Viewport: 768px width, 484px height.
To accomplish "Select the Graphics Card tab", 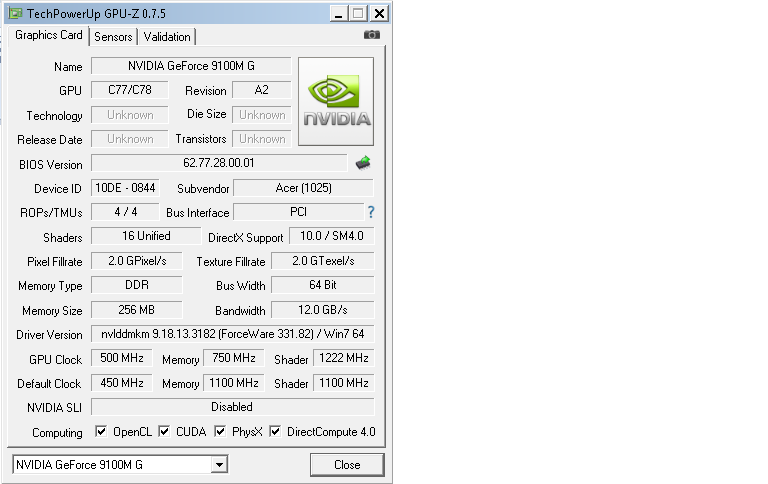I will [x=48, y=35].
